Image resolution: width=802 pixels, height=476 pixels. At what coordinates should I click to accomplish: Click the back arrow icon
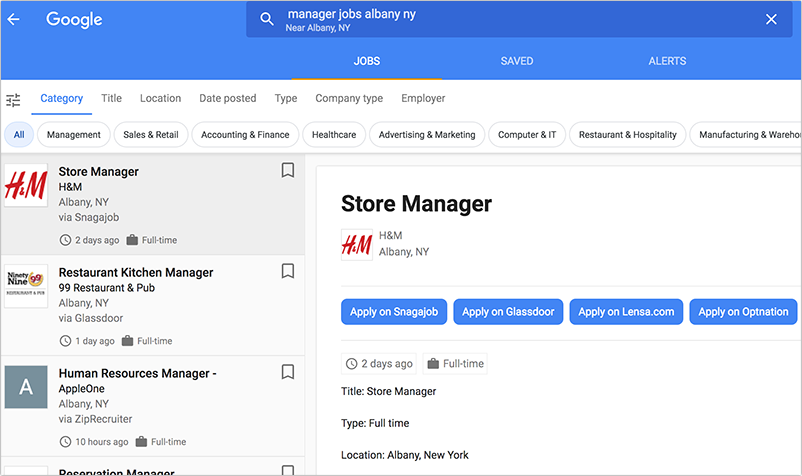point(14,19)
